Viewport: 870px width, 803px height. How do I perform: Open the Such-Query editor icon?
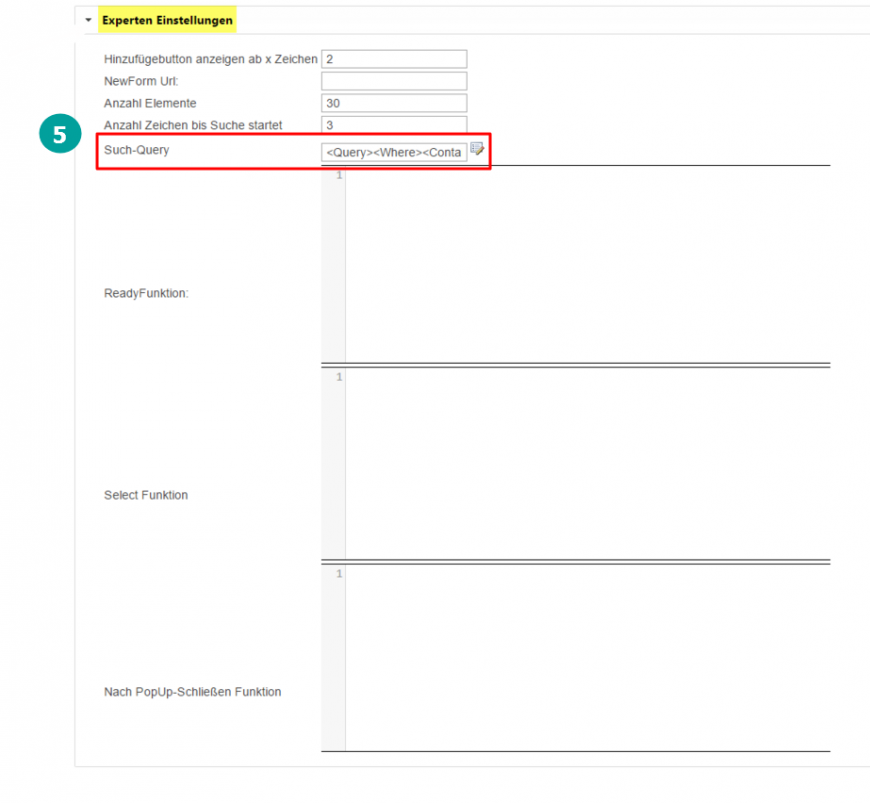[x=477, y=149]
